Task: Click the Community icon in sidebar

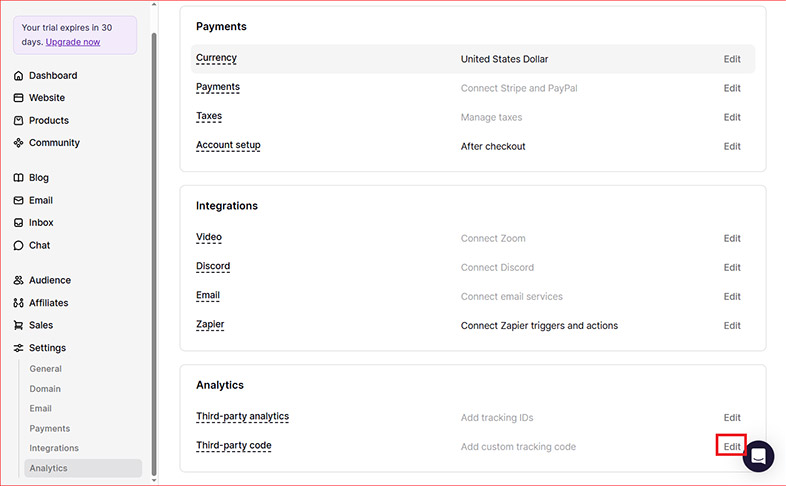Action: (19, 143)
